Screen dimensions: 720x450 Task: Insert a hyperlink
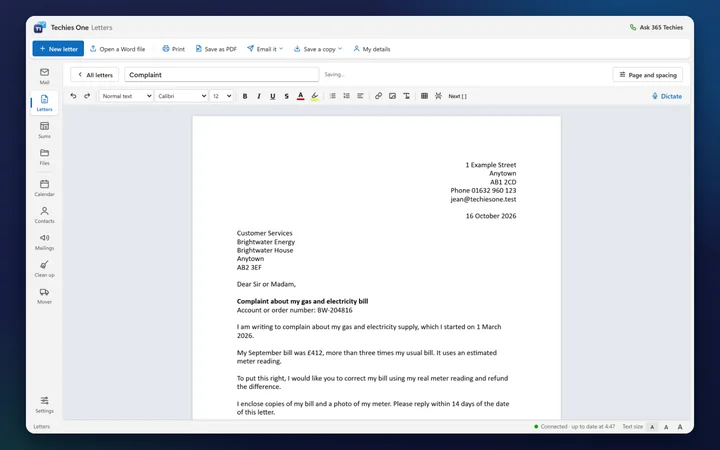tap(378, 96)
